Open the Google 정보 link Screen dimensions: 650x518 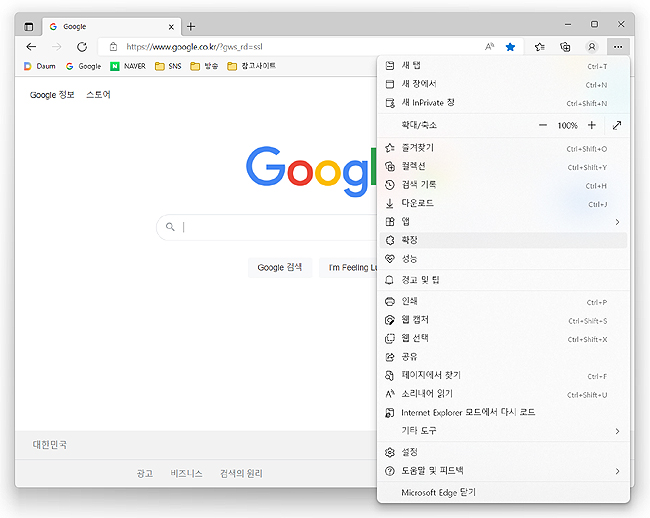tap(52, 95)
